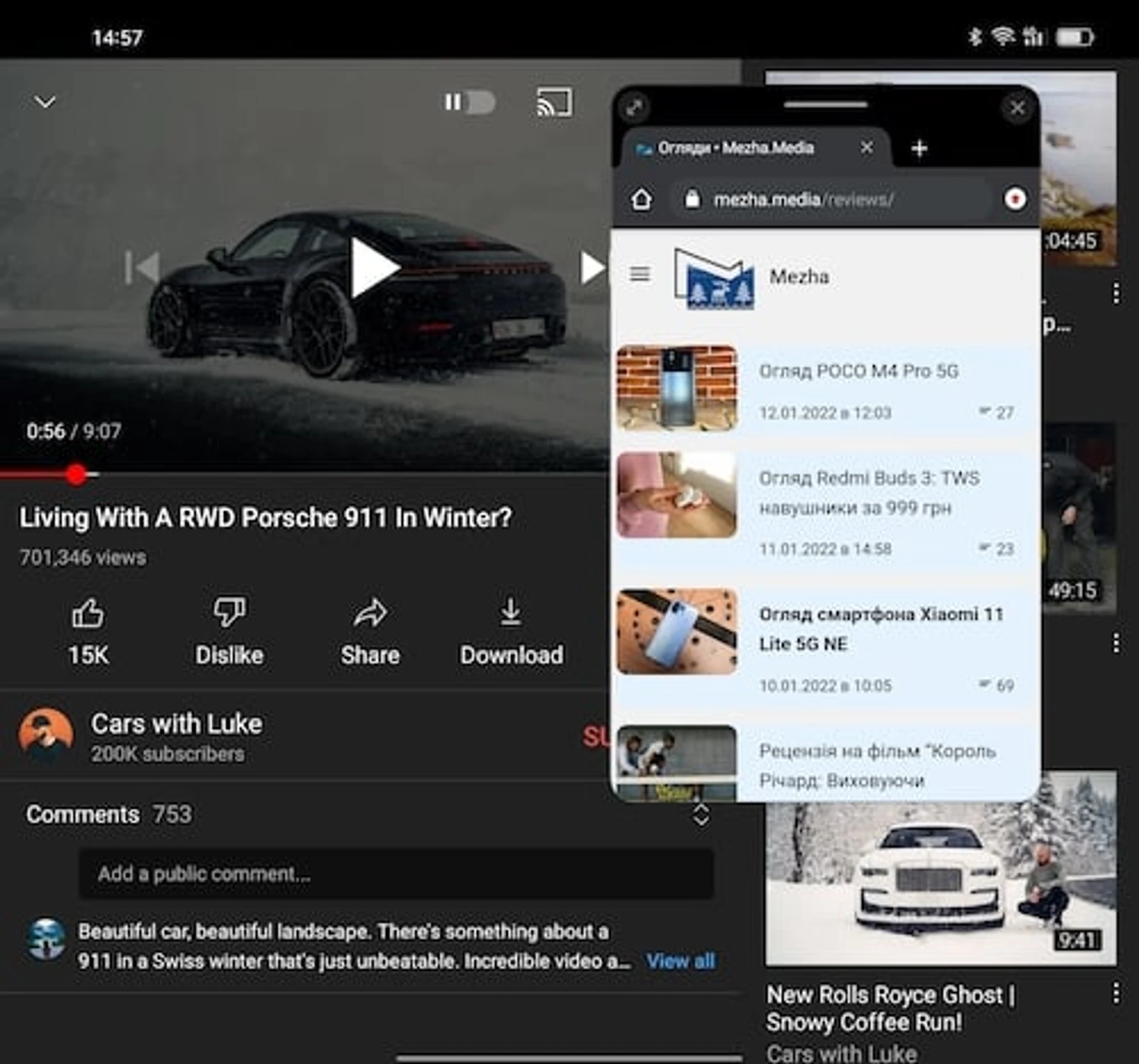The image size is (1139, 1064).
Task: Open the top commenter's avatar
Action: tap(46, 939)
